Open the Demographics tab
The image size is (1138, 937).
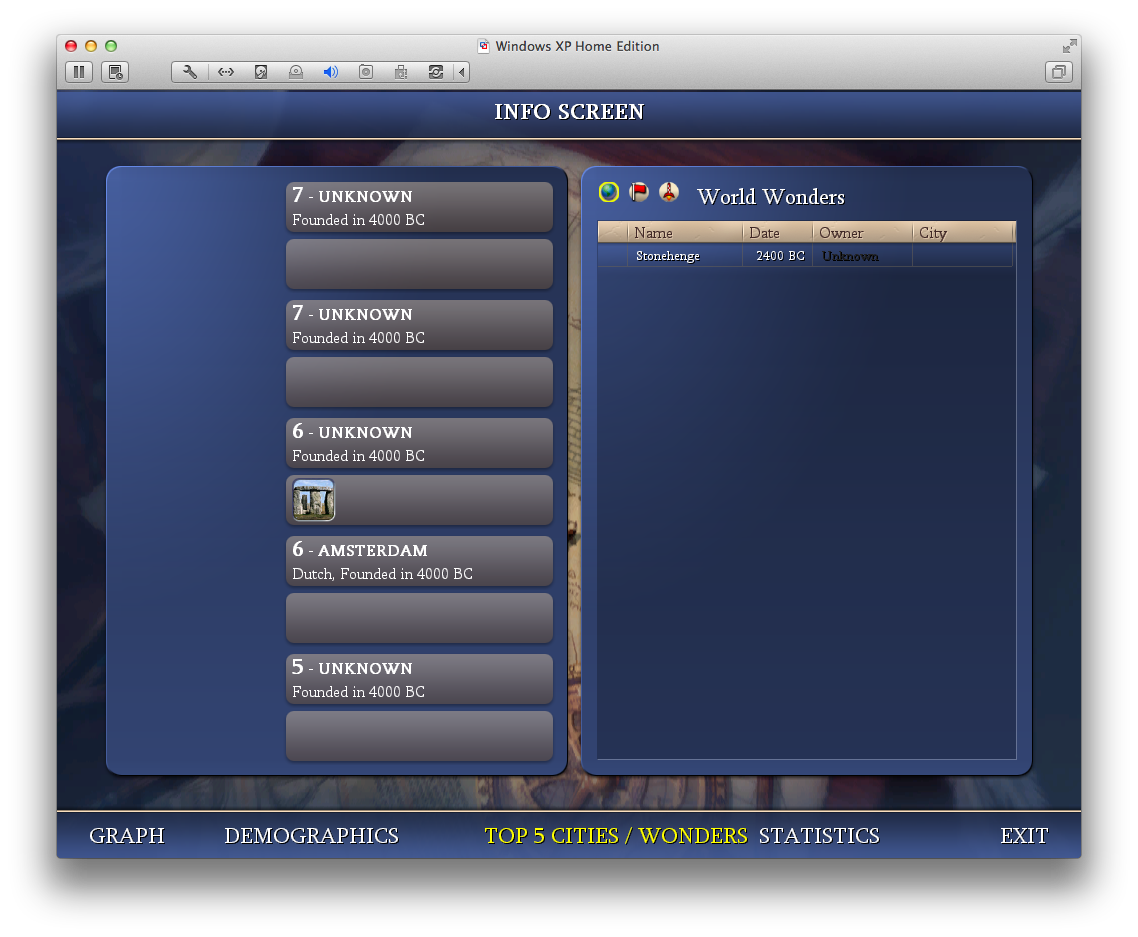(311, 835)
